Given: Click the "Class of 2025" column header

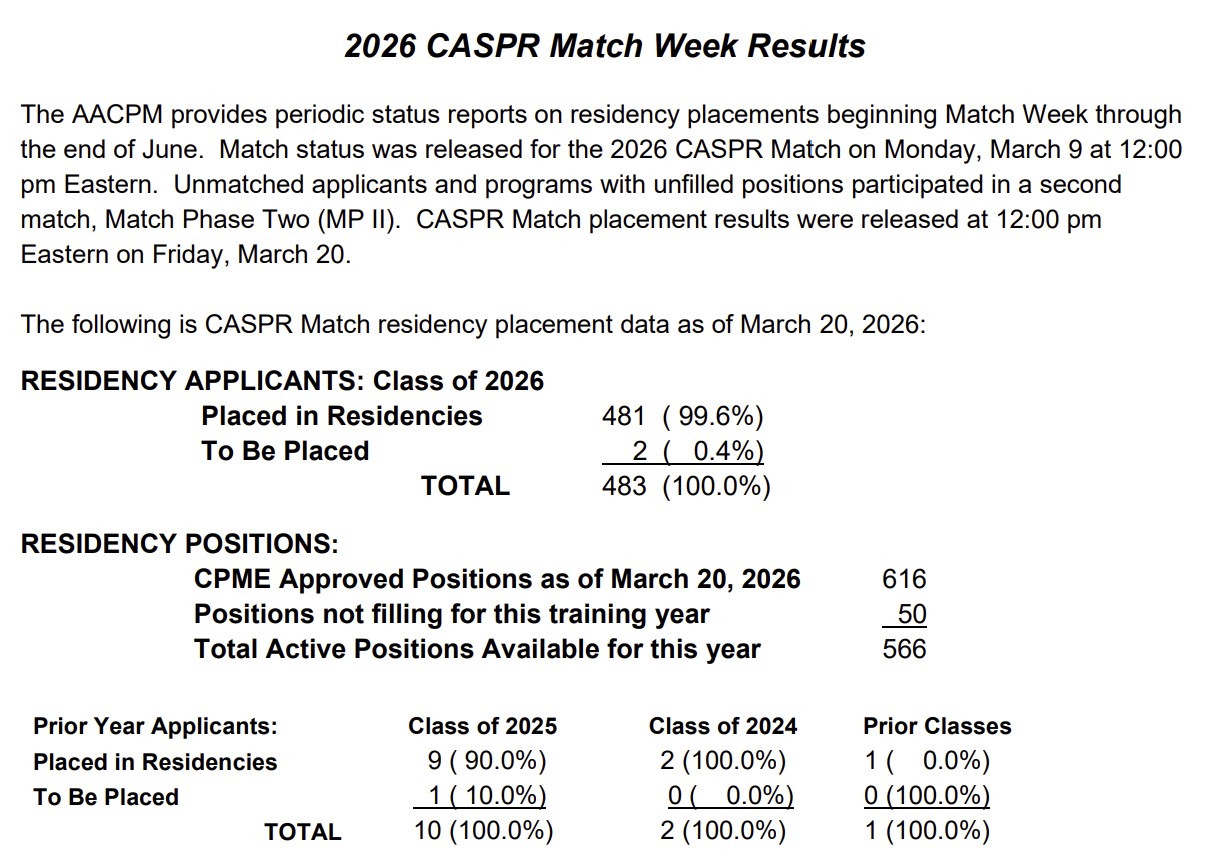Looking at the screenshot, I should coord(482,726).
